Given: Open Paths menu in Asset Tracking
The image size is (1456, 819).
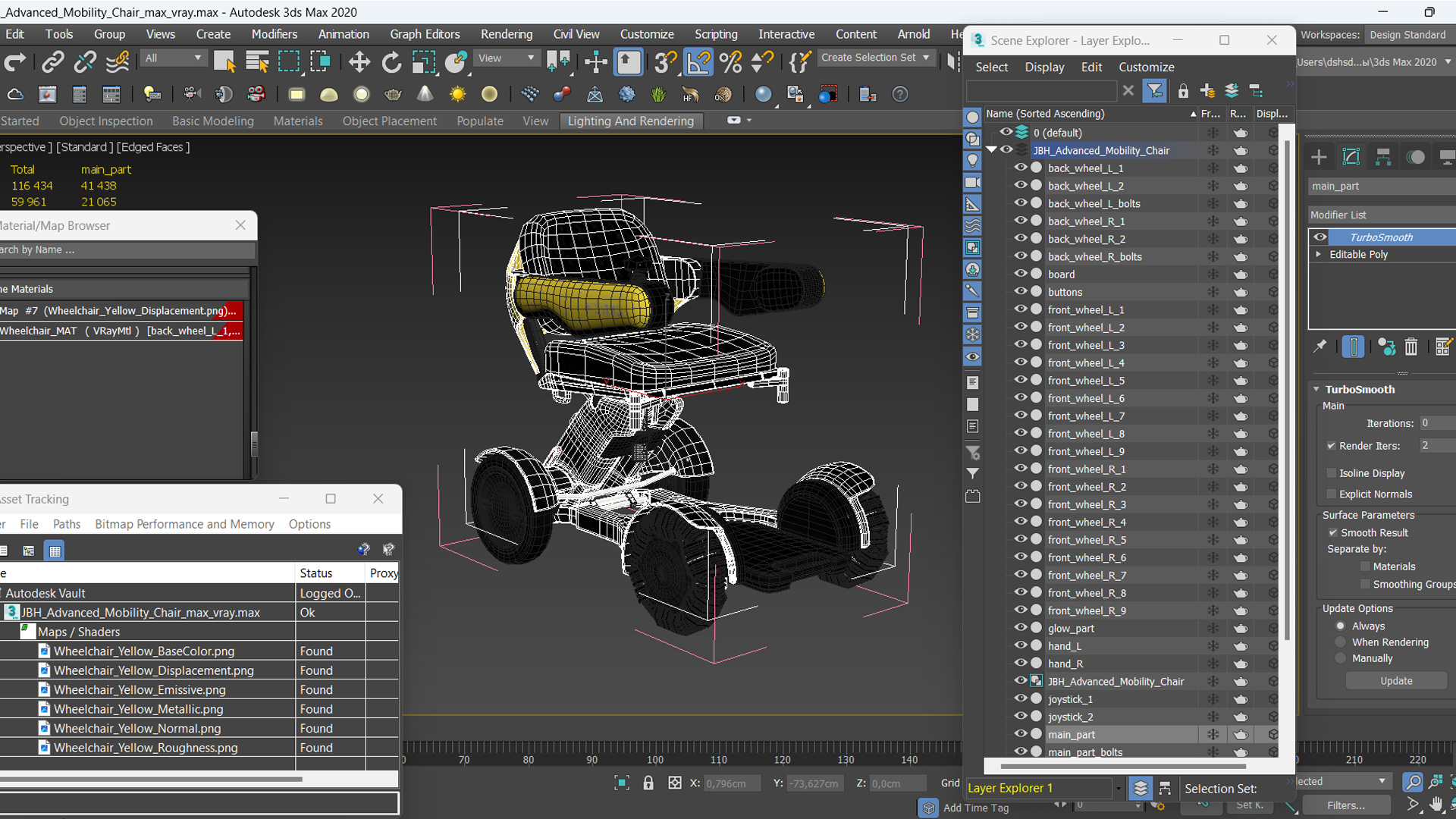Looking at the screenshot, I should [67, 524].
